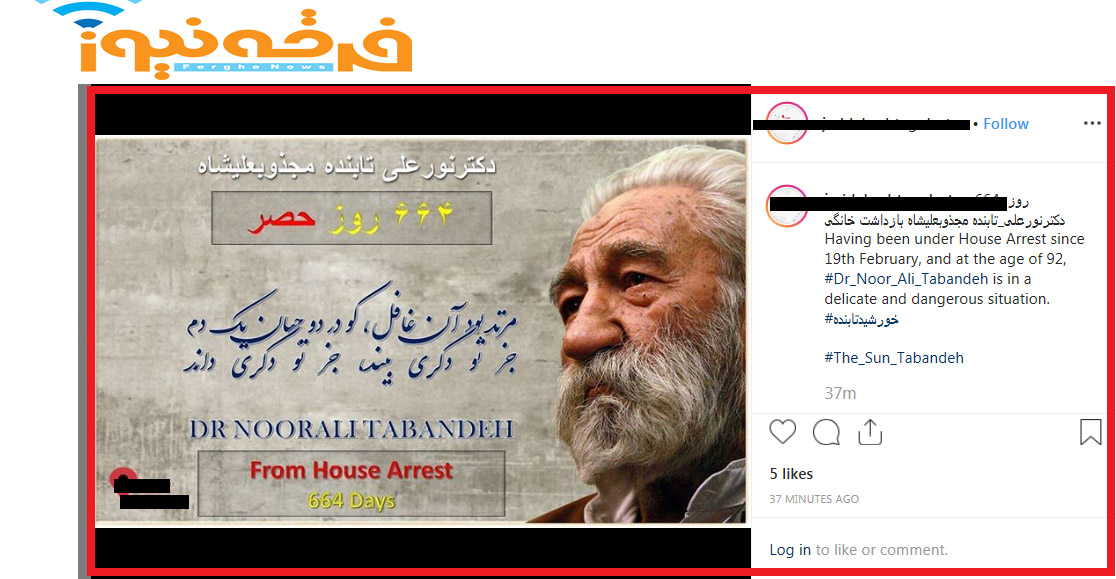The width and height of the screenshot is (1116, 579).
Task: Open the #Dr_Noor_Ali_Tabandeh hashtag
Action: [906, 279]
